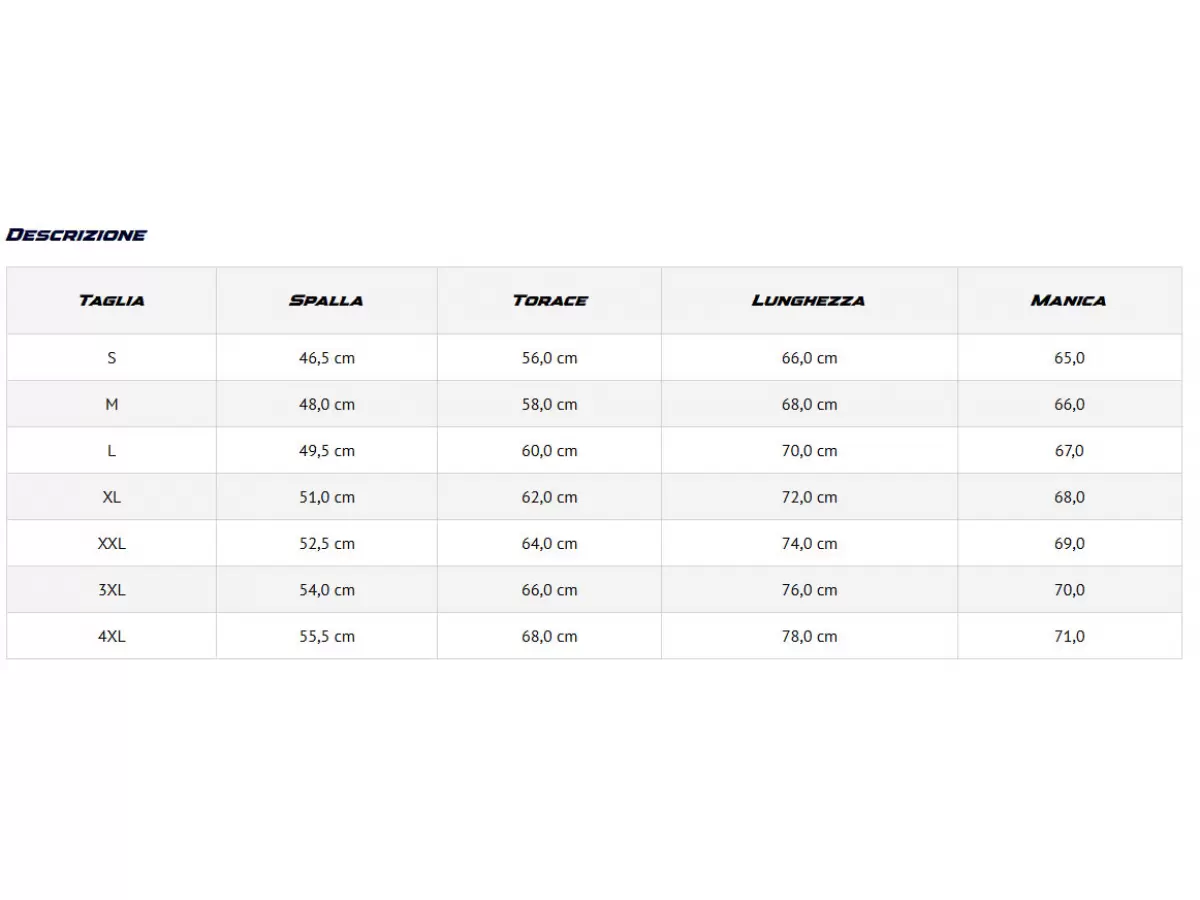Select size 4XL row label
This screenshot has height=900, width=1200.
(x=112, y=636)
